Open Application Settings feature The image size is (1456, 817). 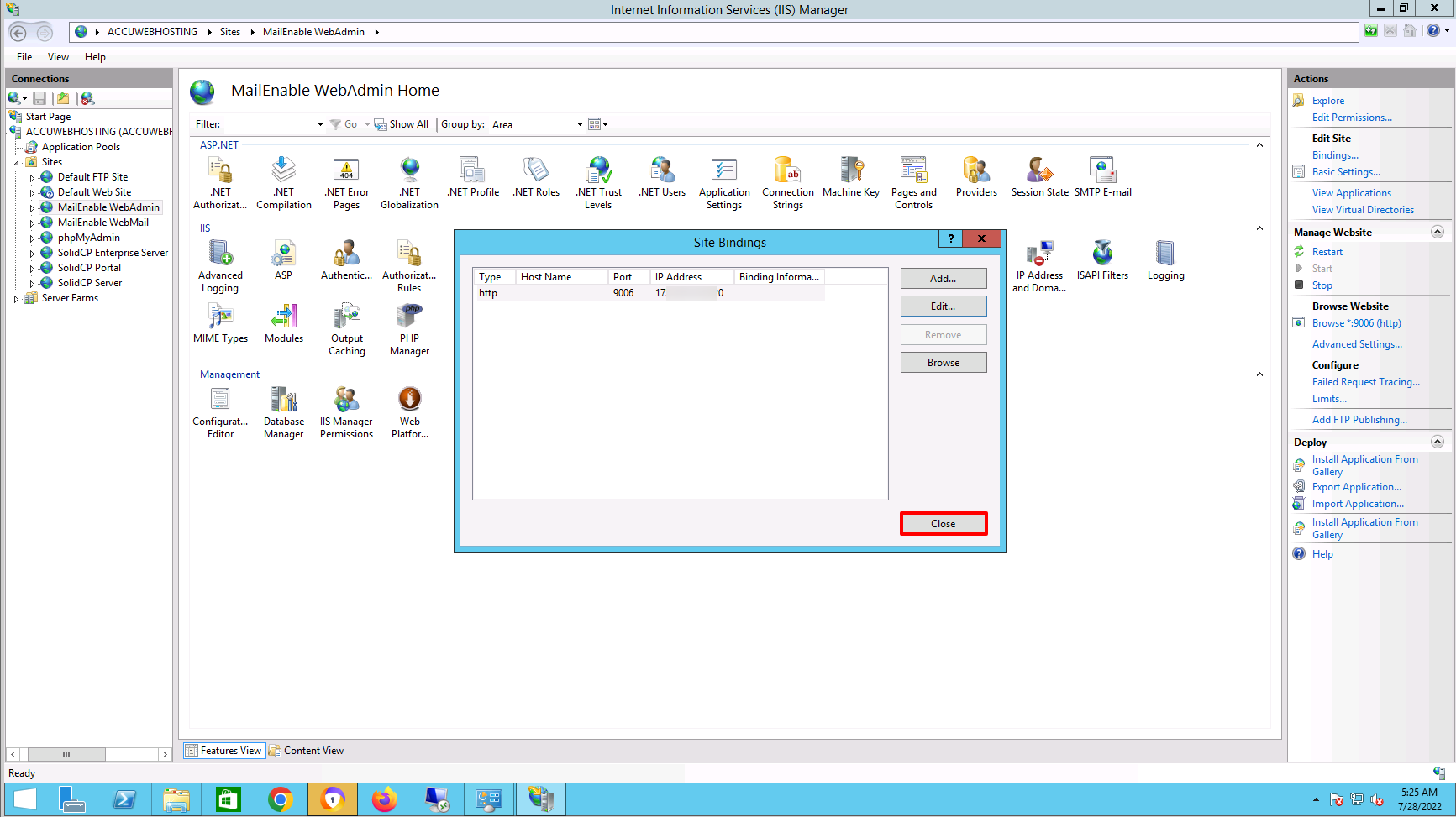pyautogui.click(x=724, y=182)
